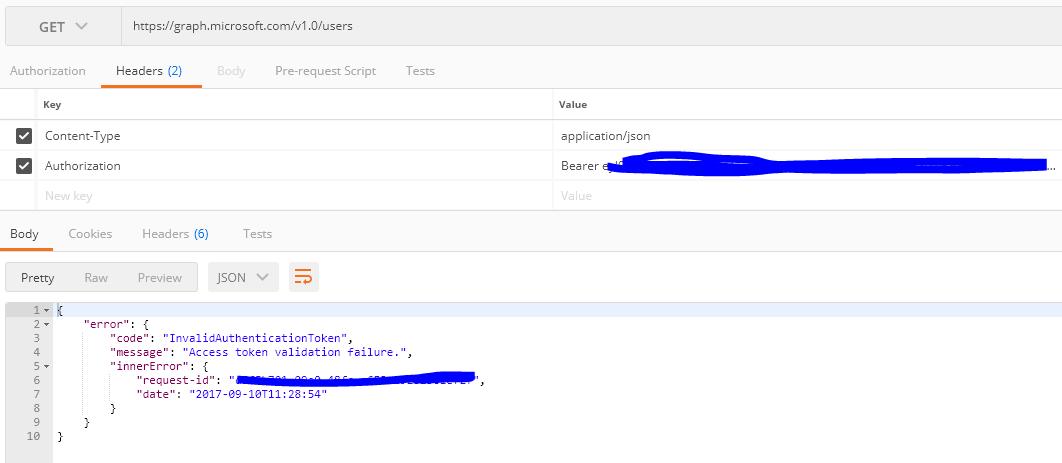Switch to the response Cookies tab

(x=90, y=234)
